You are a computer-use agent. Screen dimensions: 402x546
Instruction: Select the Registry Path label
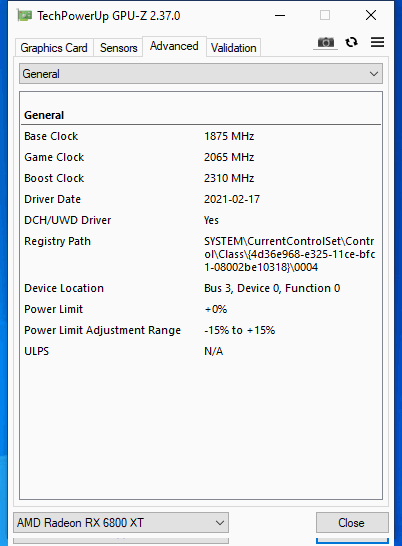tap(57, 241)
